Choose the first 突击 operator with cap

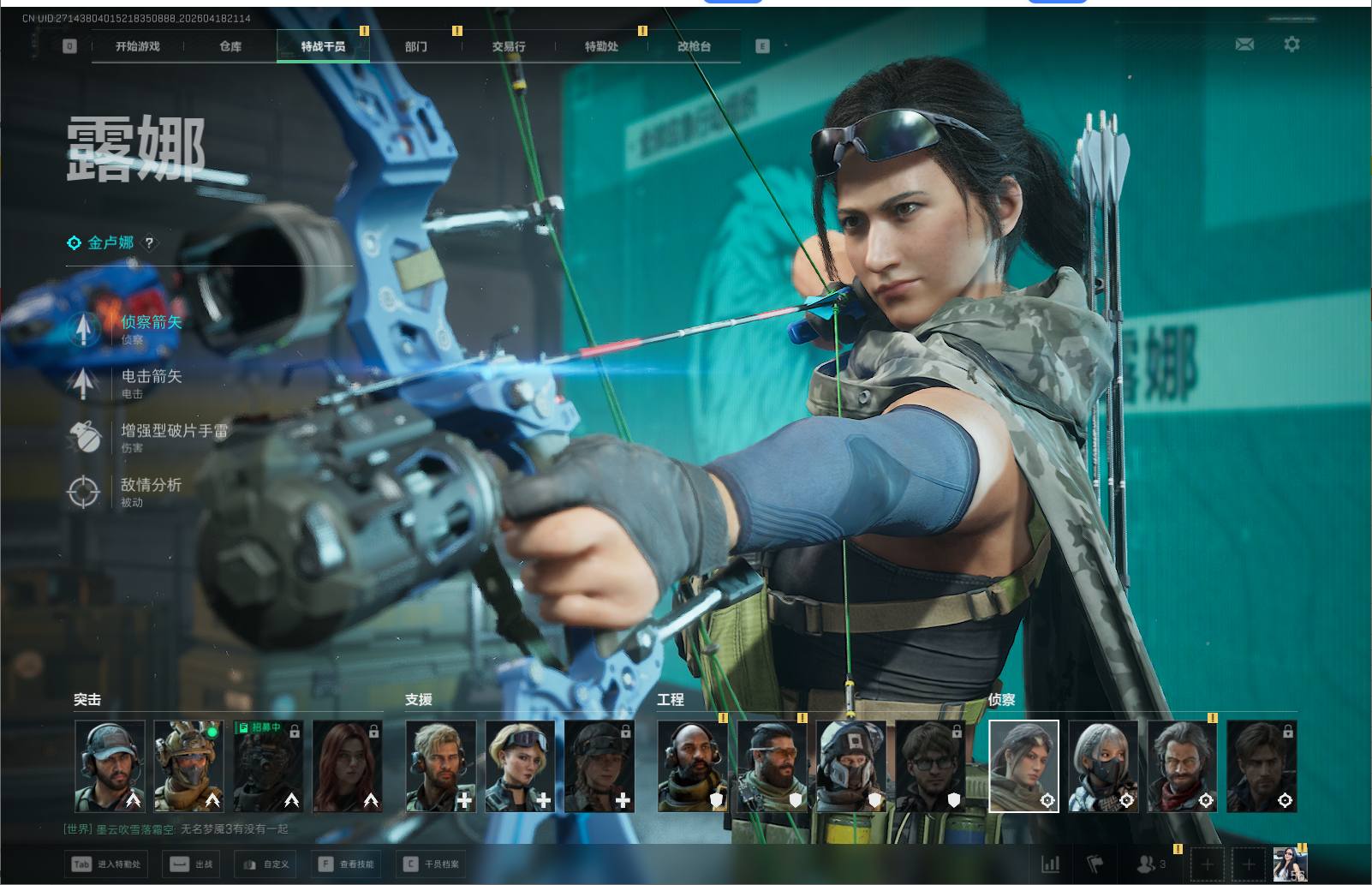[110, 766]
